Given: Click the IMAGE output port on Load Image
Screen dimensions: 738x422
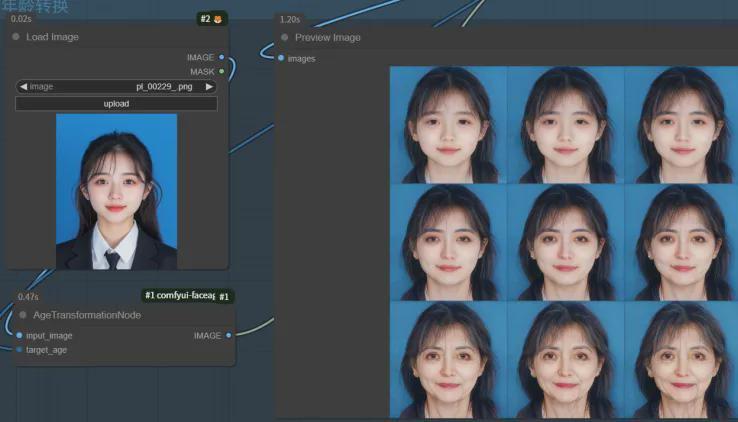Looking at the screenshot, I should pos(221,57).
